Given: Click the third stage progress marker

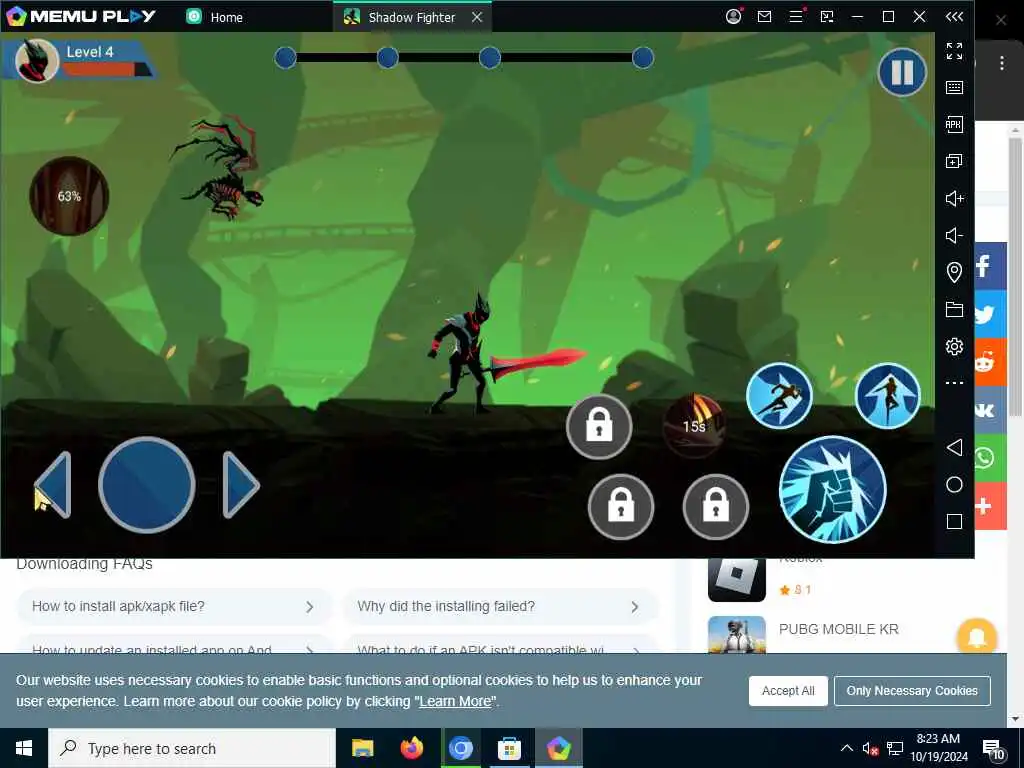Looking at the screenshot, I should tap(490, 58).
